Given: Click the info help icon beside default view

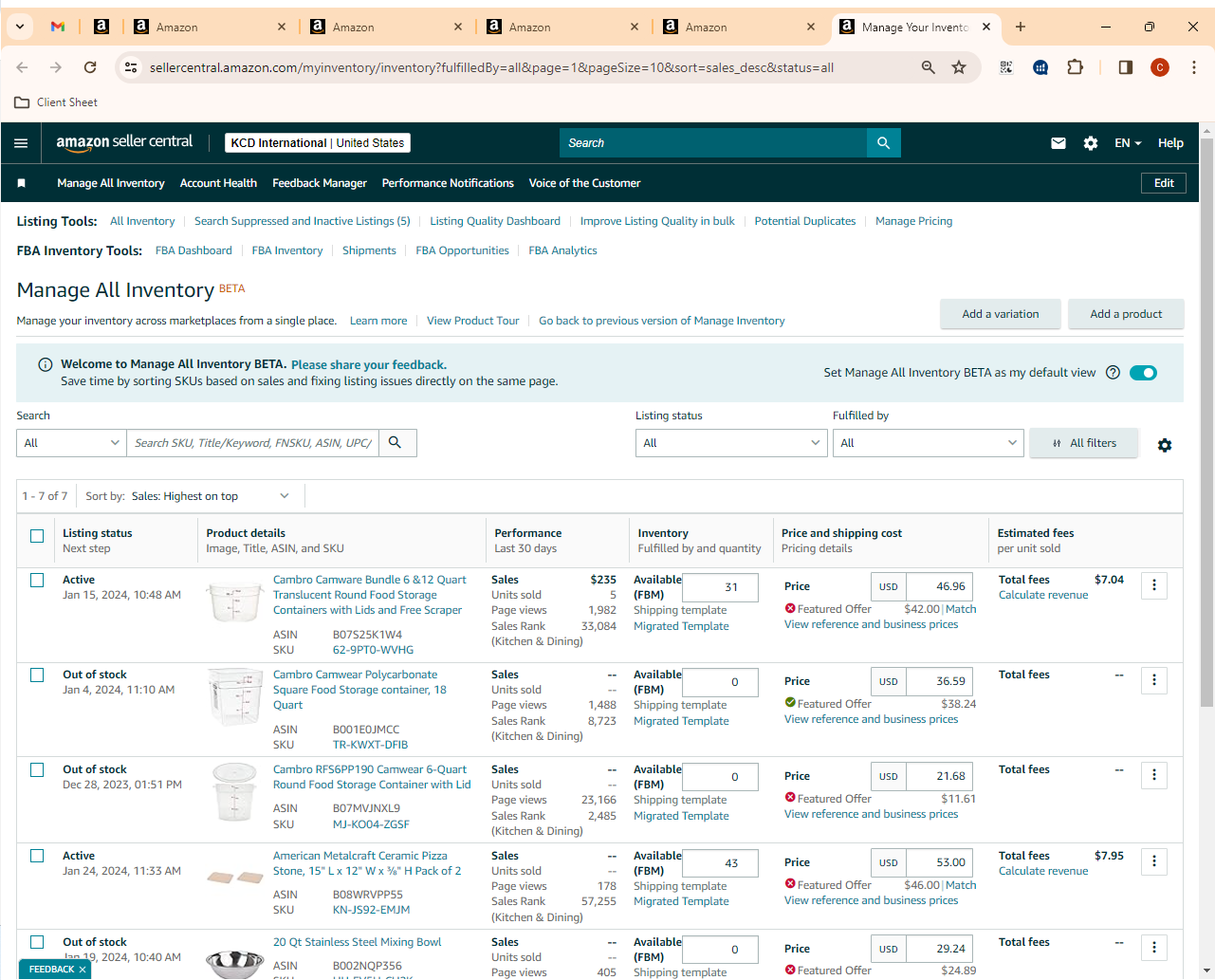Looking at the screenshot, I should click(x=1114, y=373).
